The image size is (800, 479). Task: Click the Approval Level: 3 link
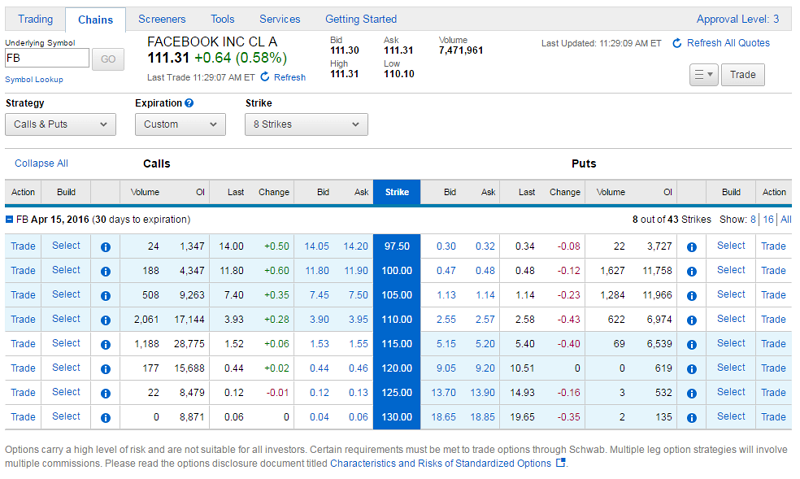[x=738, y=19]
